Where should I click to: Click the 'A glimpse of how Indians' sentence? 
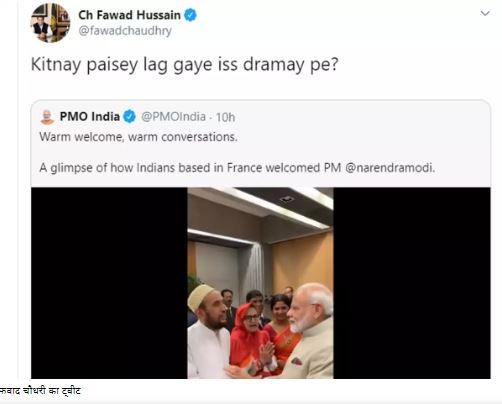tap(237, 167)
